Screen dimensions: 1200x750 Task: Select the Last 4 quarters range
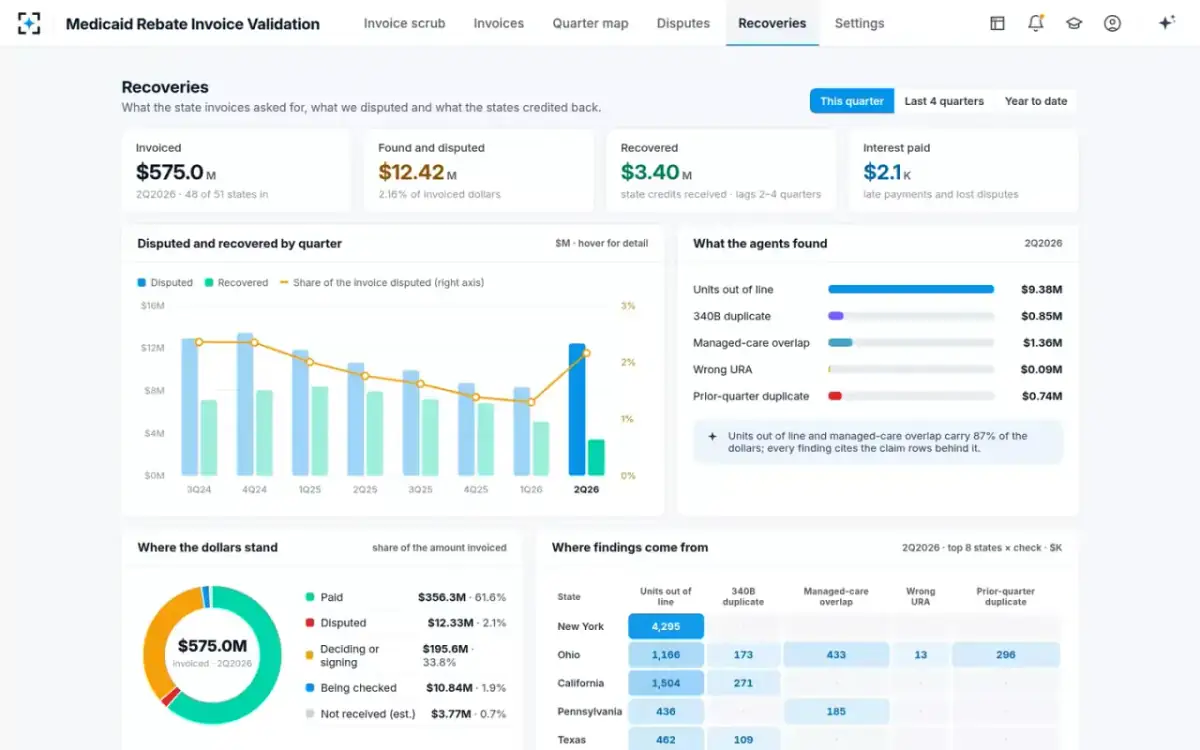pyautogui.click(x=944, y=101)
